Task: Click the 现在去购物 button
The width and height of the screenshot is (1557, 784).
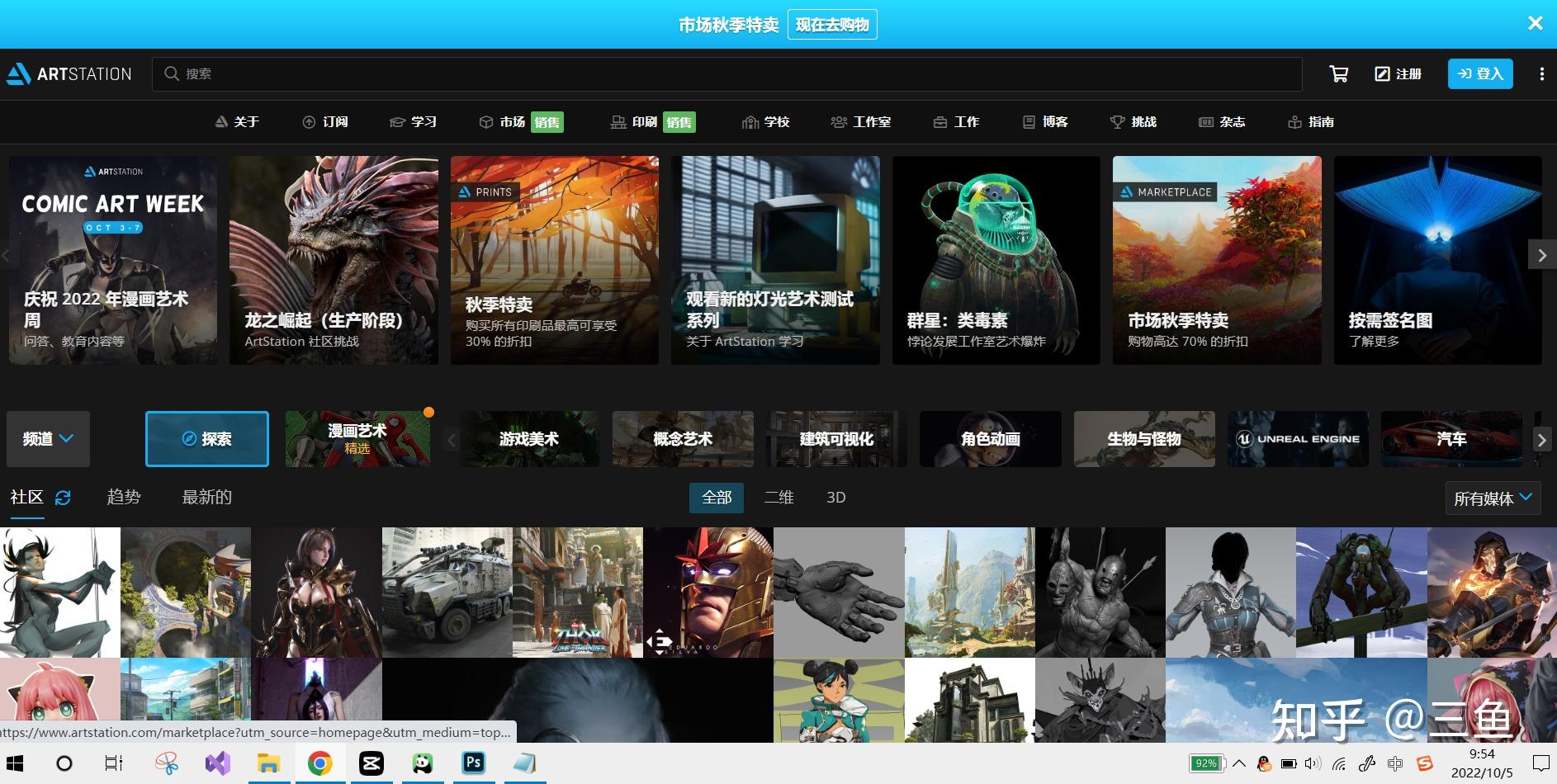Action: click(832, 25)
